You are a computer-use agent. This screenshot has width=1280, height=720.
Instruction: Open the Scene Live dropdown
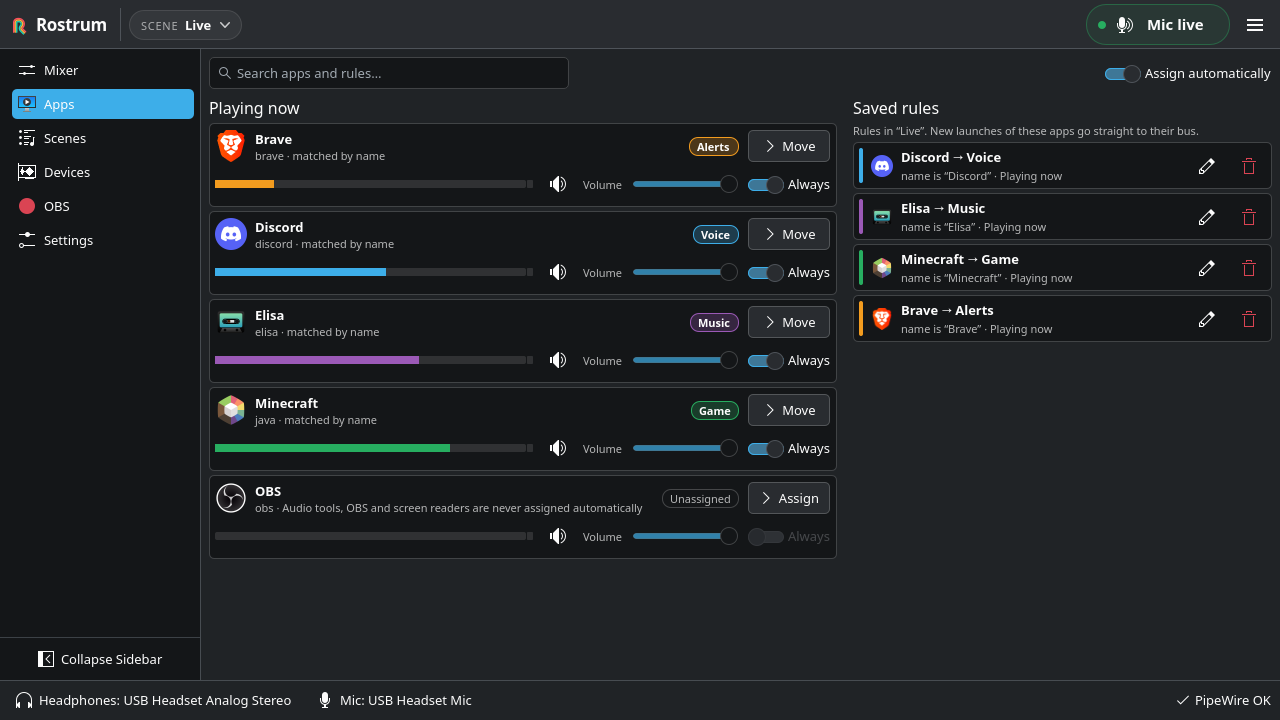pyautogui.click(x=185, y=25)
